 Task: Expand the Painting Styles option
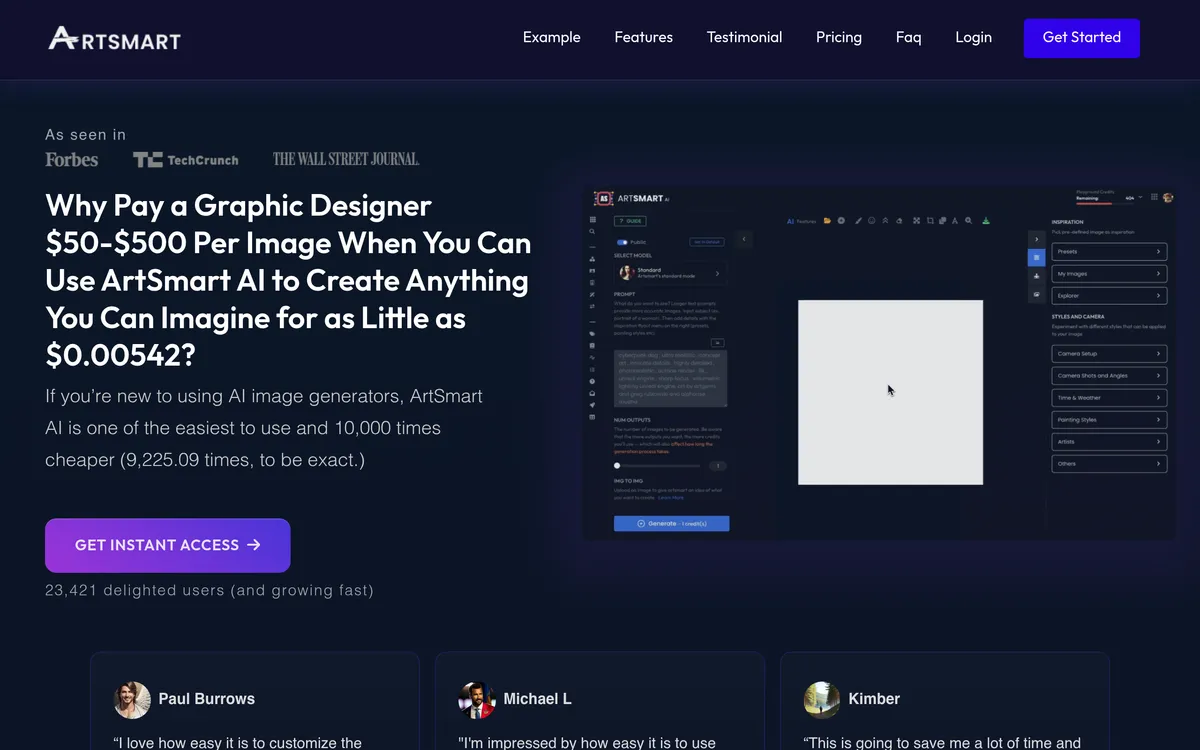pyautogui.click(x=1109, y=420)
